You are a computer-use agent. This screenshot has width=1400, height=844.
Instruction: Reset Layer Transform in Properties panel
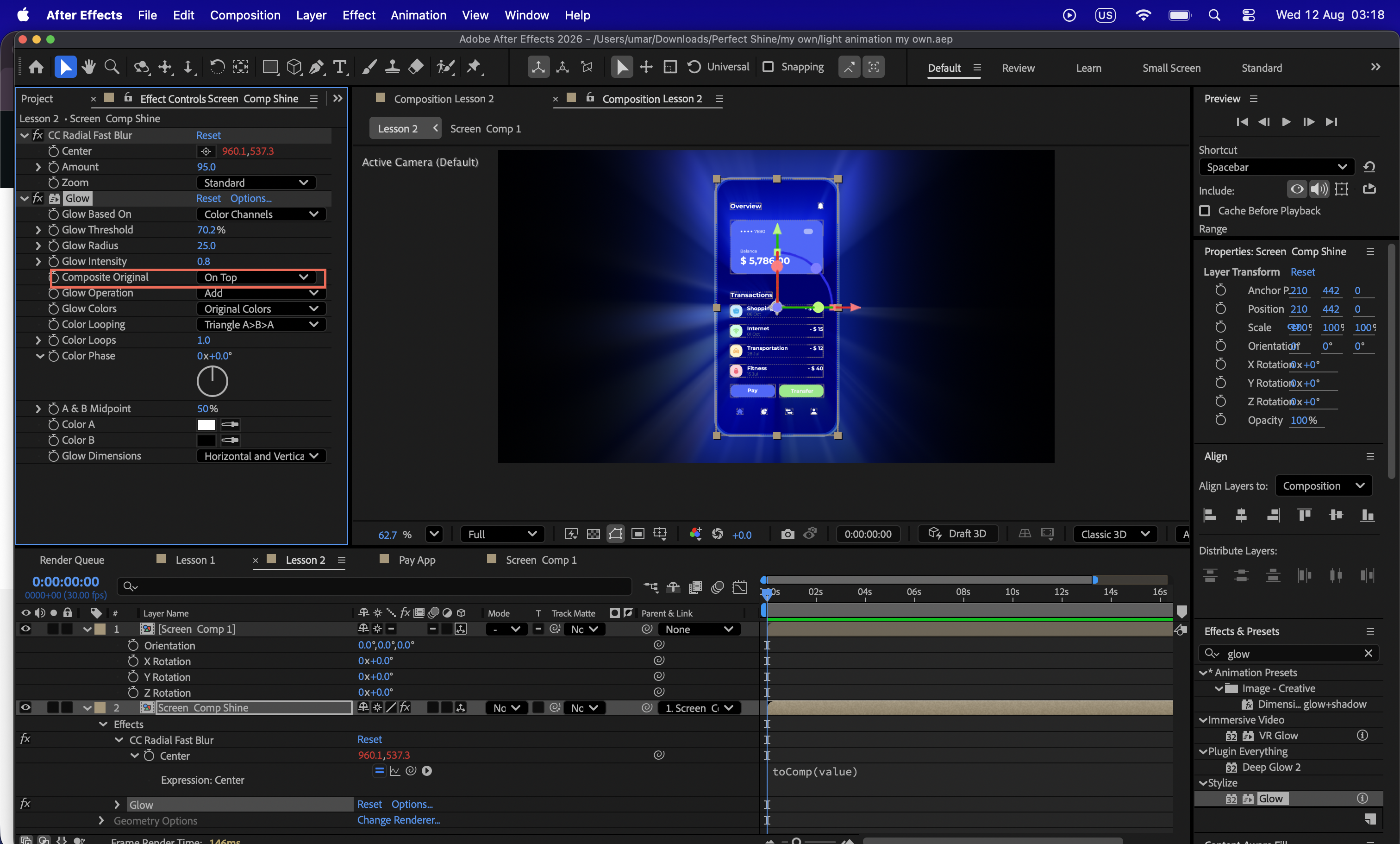tap(1302, 271)
